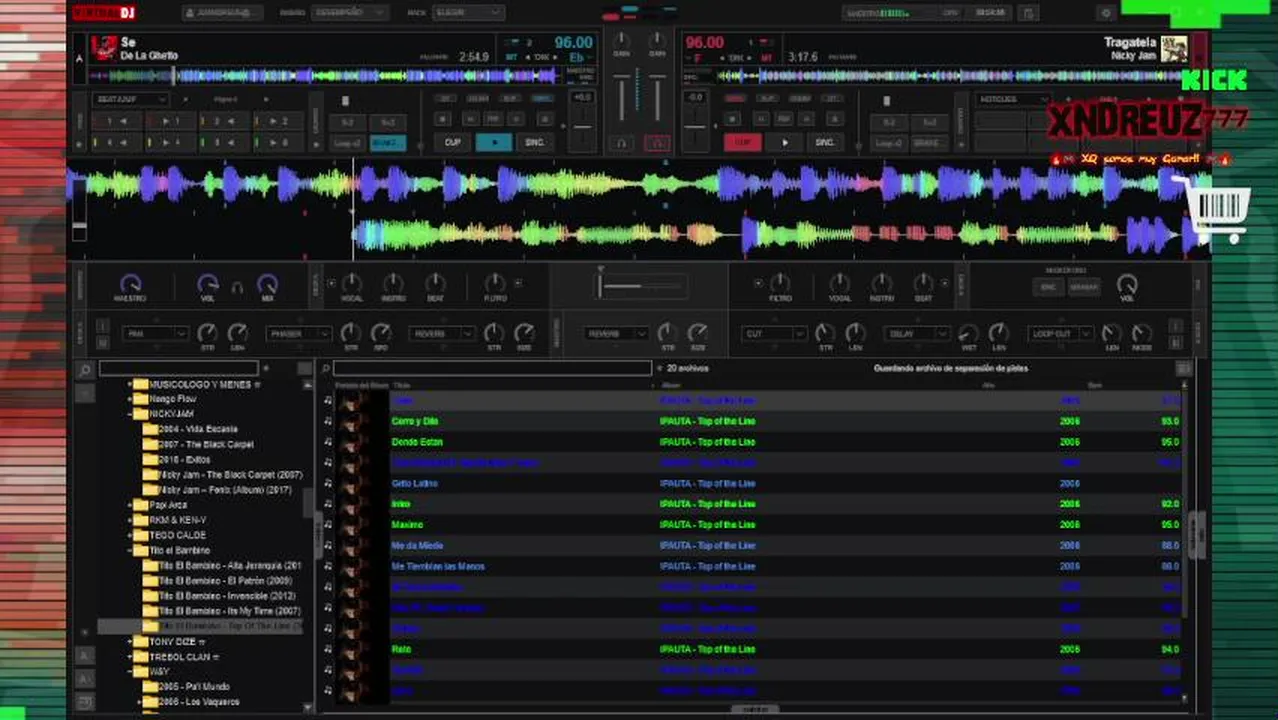Select track Reto
The width and height of the screenshot is (1278, 720).
pos(400,649)
